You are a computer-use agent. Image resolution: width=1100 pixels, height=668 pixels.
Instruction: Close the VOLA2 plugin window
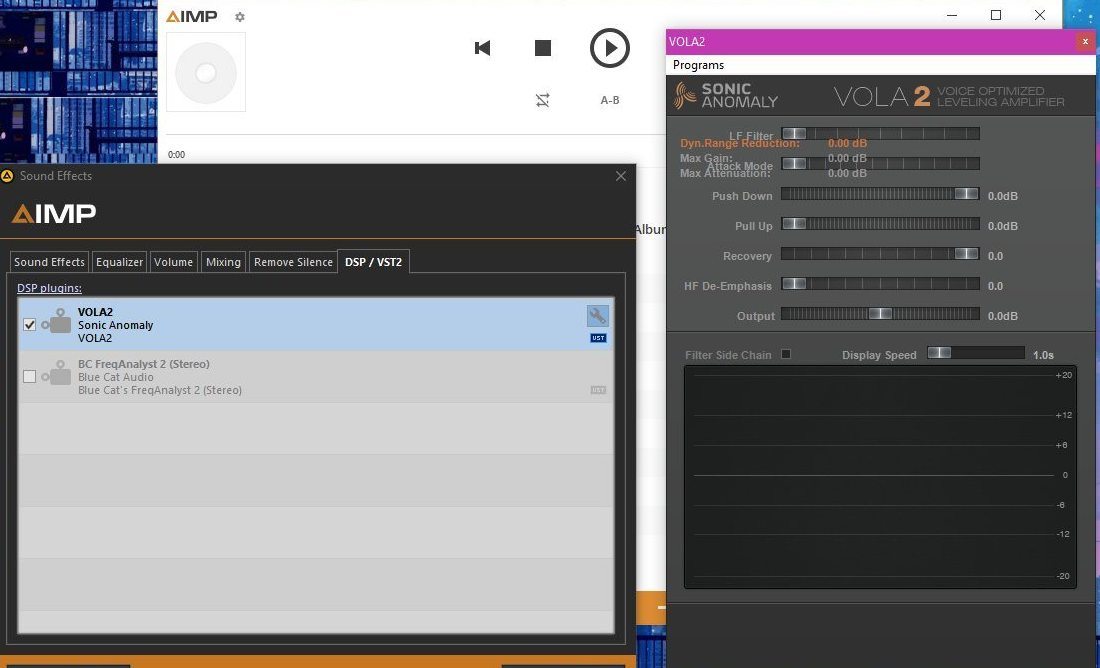pos(1085,42)
